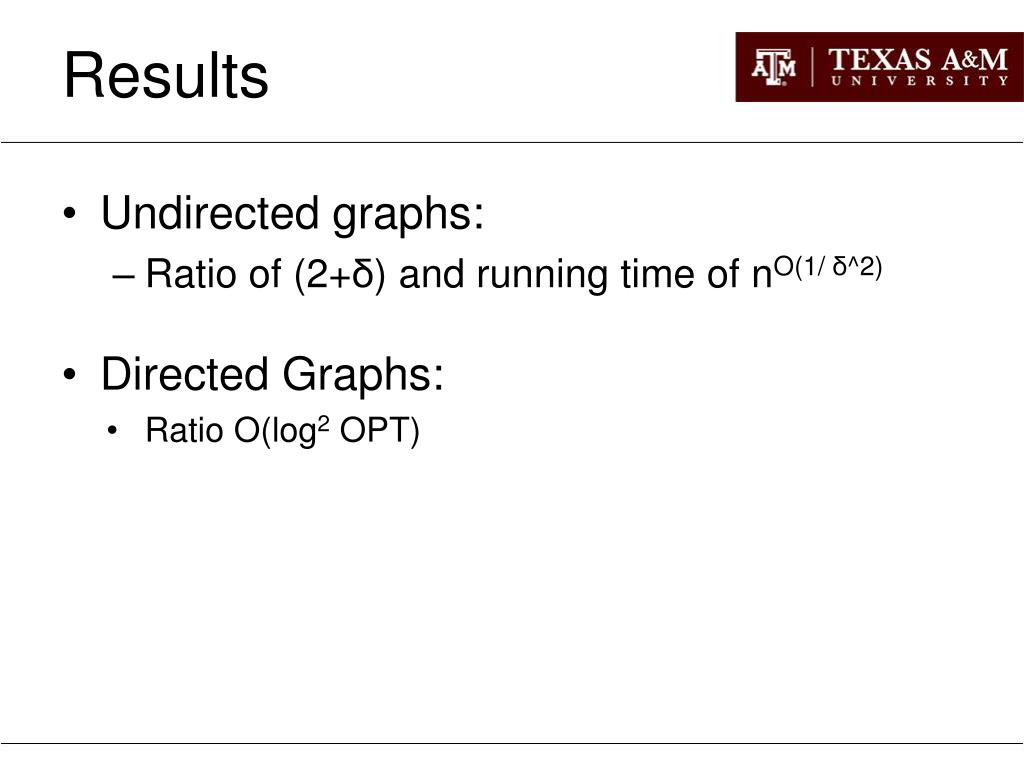This screenshot has height=768, width=1024.
Task: Click the O(1/δ^2) superscript exponent
Action: [x=827, y=266]
